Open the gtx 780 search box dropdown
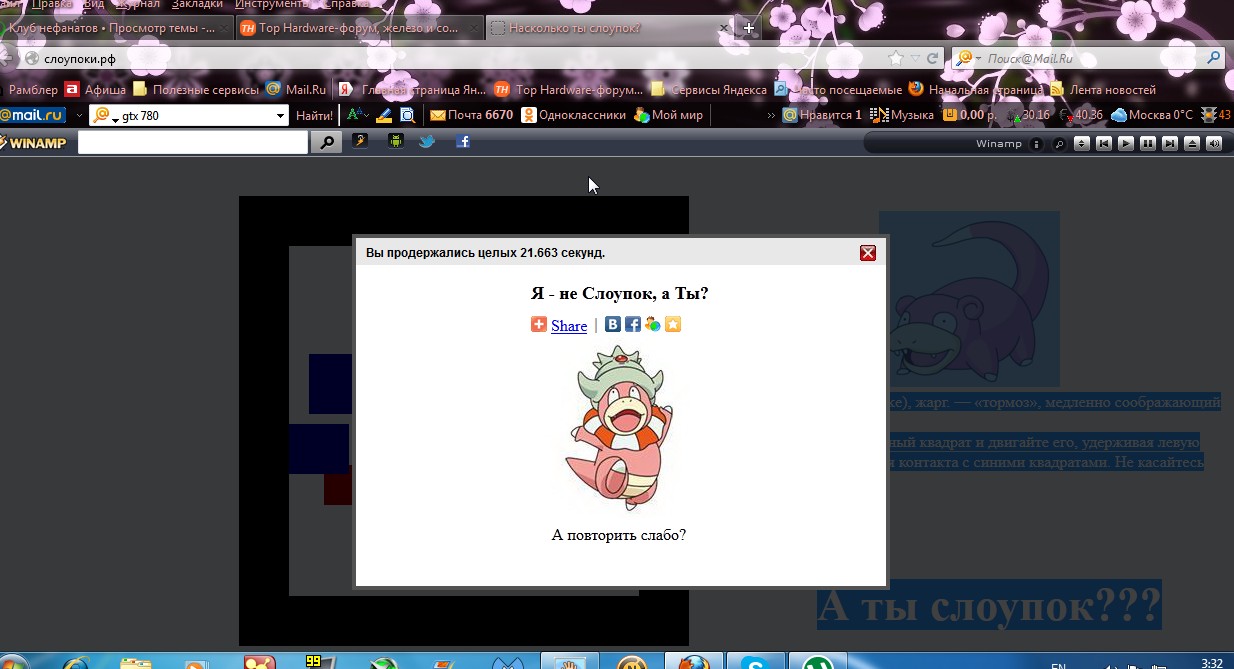Screen dimensions: 1234x669 (x=280, y=116)
